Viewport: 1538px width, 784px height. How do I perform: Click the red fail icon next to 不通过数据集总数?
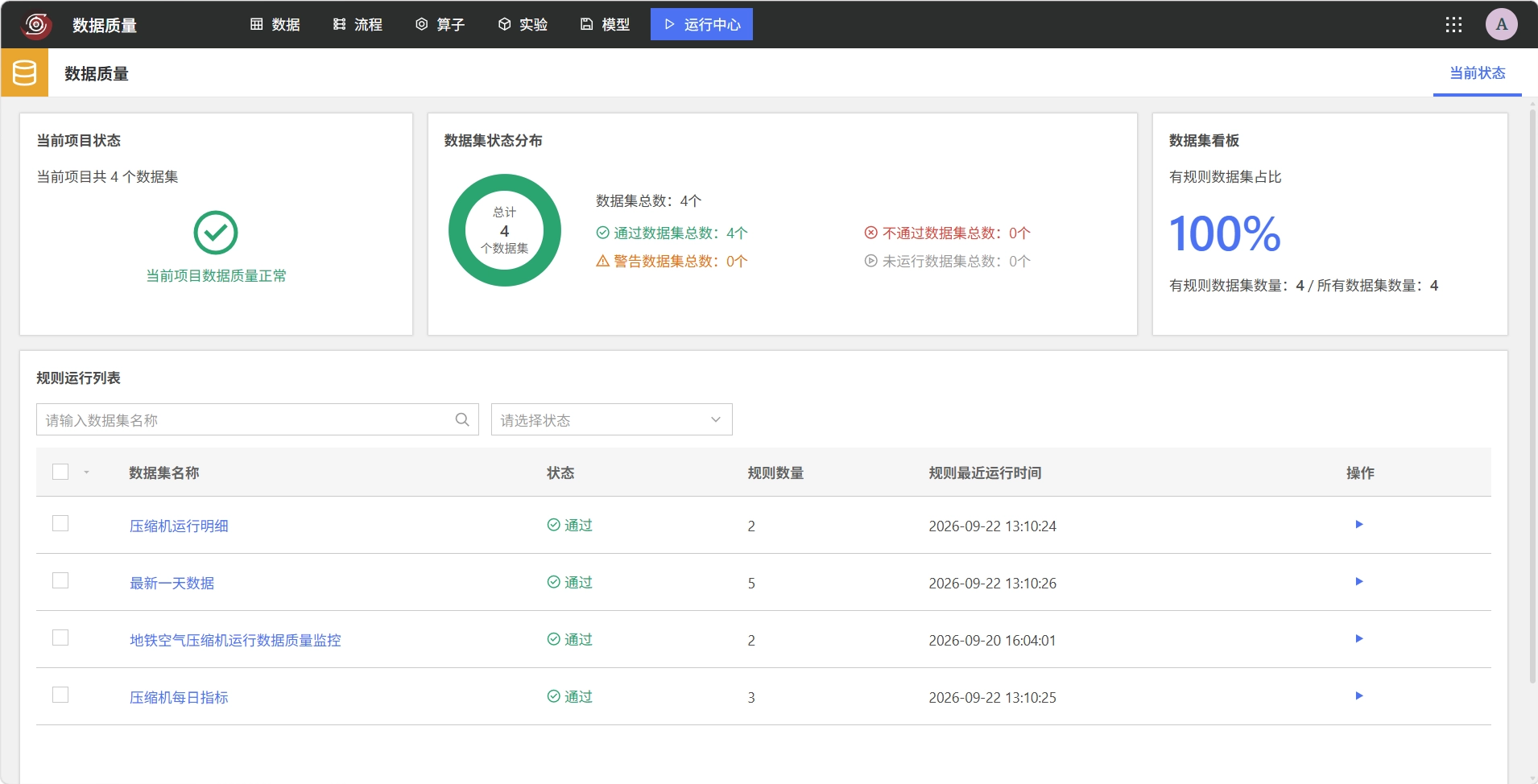pyautogui.click(x=870, y=233)
